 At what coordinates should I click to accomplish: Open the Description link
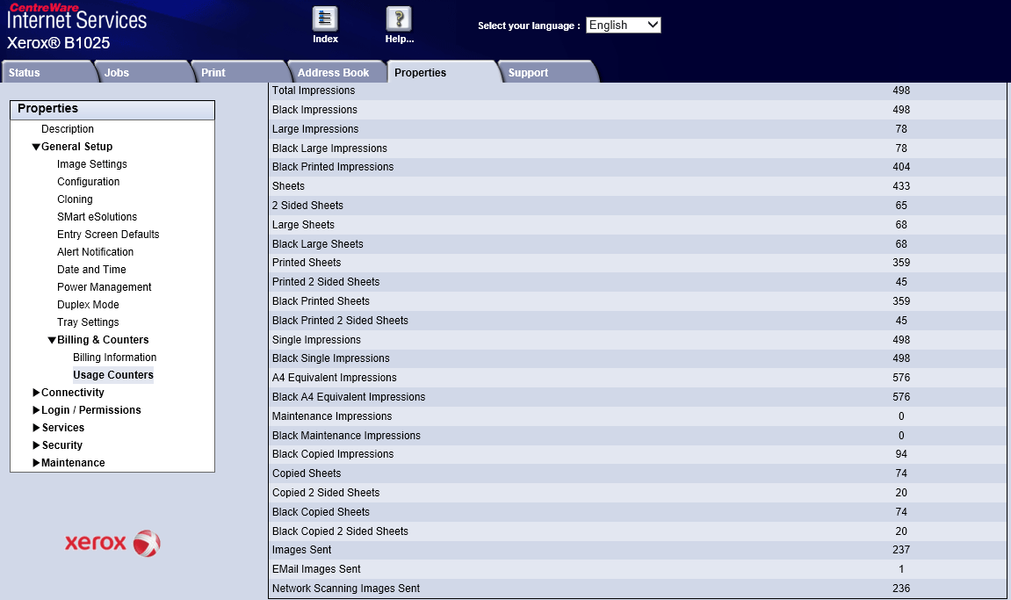coord(67,129)
